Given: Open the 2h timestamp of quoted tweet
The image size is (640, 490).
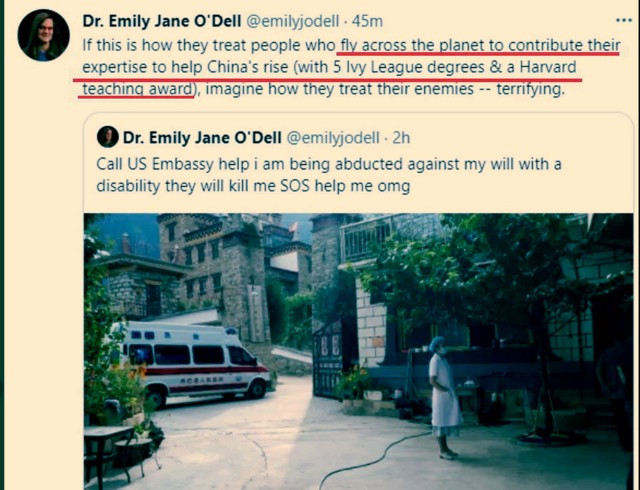Looking at the screenshot, I should (x=401, y=138).
